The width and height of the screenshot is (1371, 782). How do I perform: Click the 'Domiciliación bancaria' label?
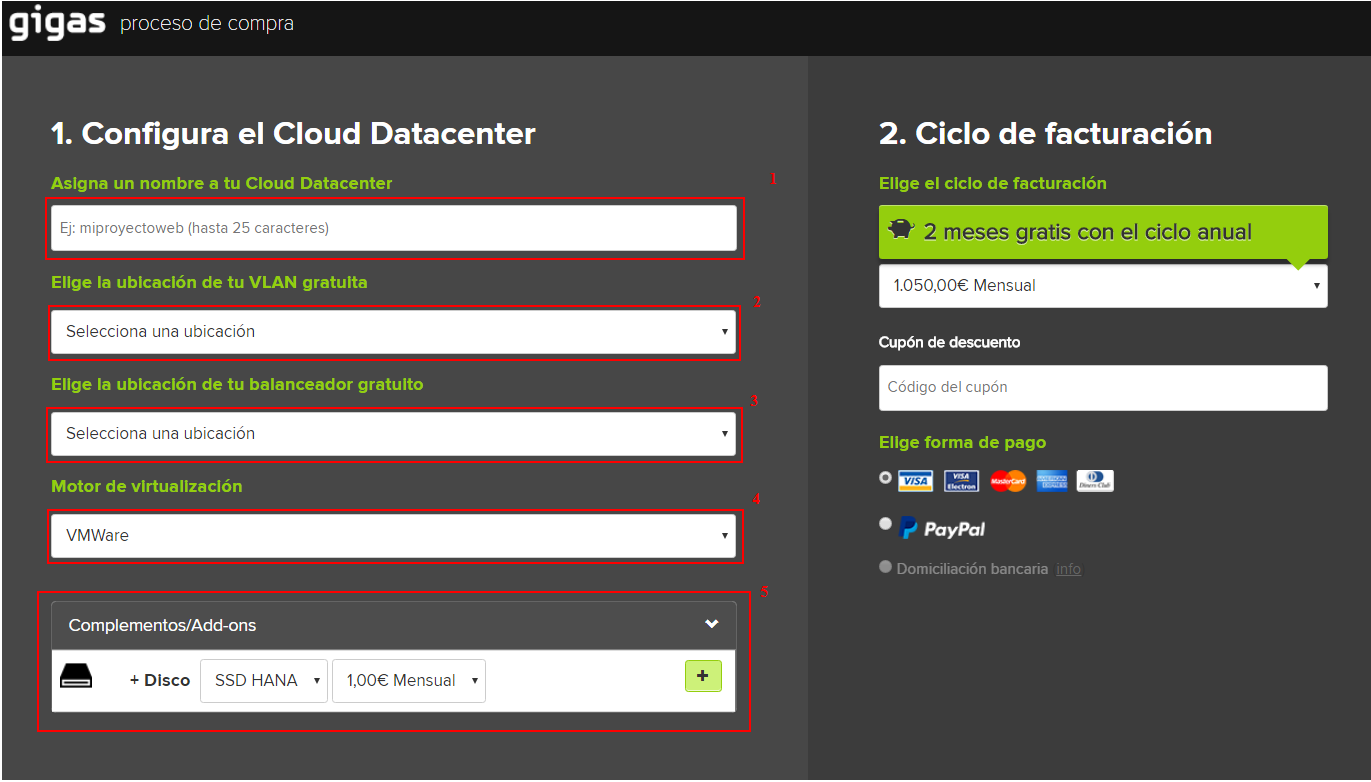pos(972,568)
